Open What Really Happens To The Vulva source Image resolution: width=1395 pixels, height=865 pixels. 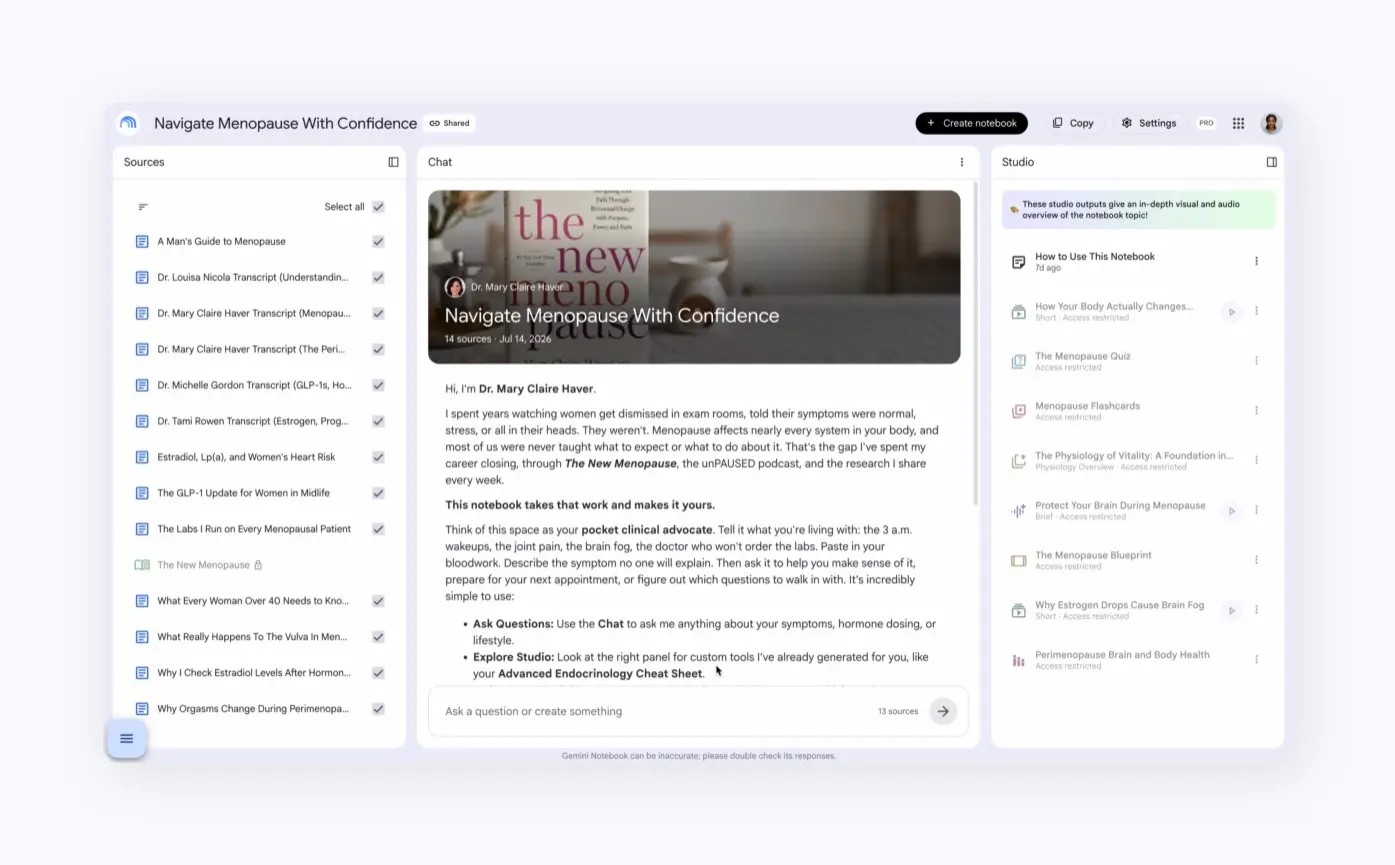point(253,637)
